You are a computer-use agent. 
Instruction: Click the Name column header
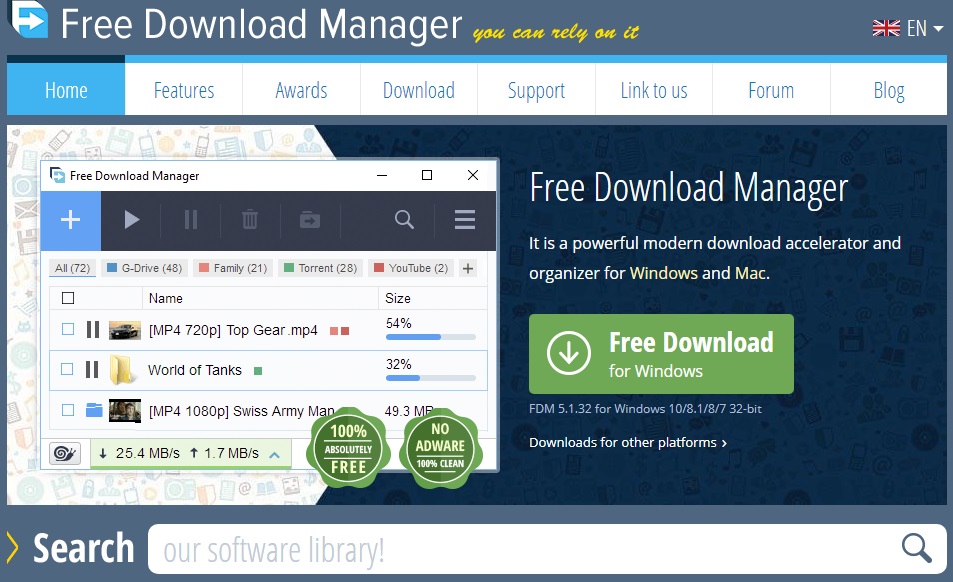pos(166,298)
